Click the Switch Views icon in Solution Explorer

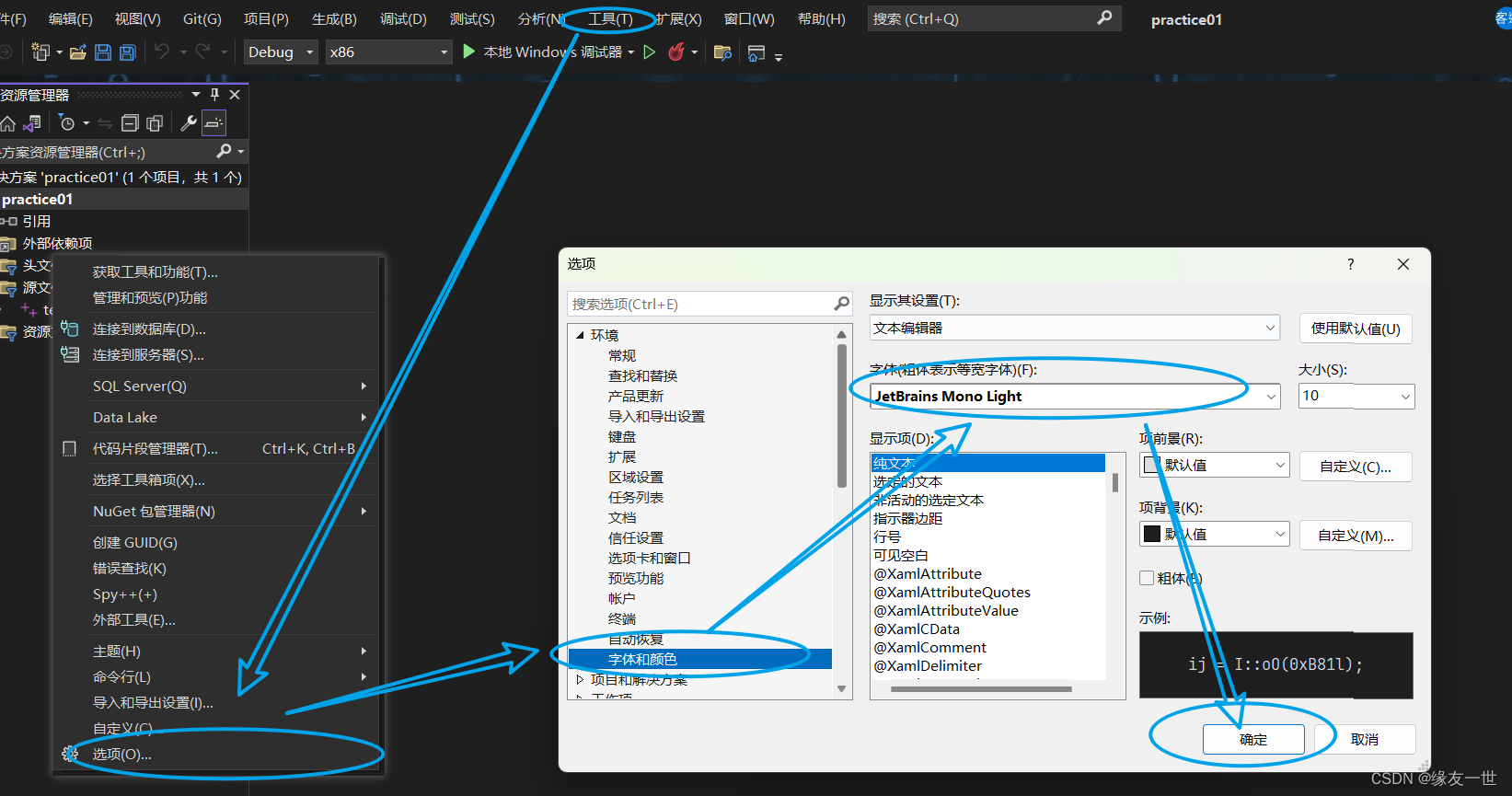click(x=32, y=123)
